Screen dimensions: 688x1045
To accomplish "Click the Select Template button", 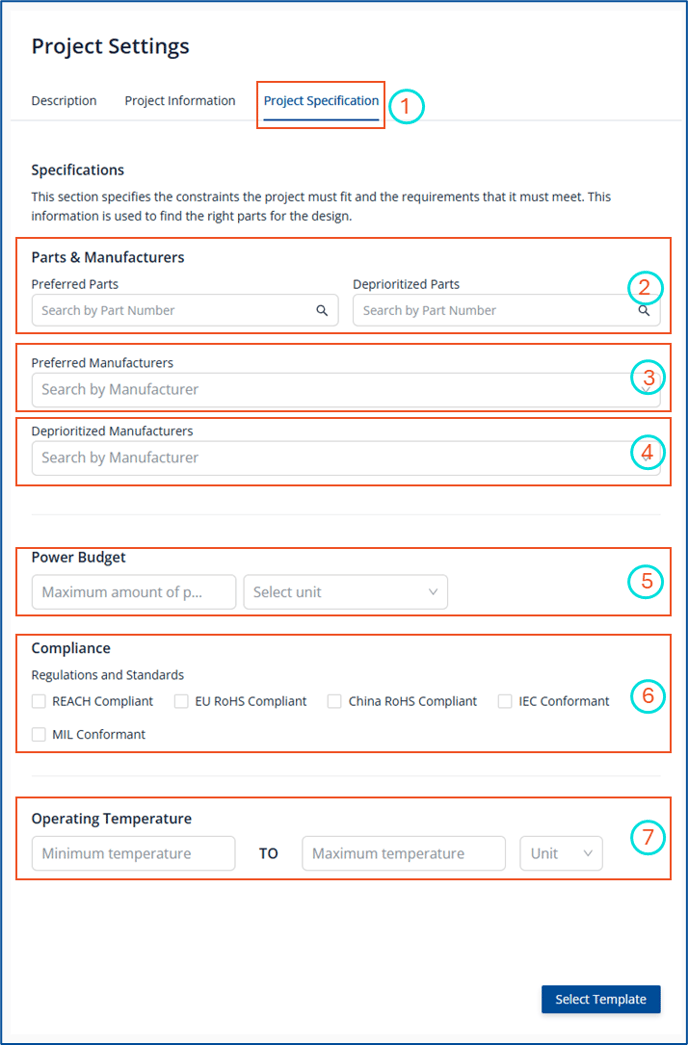I will coord(601,999).
